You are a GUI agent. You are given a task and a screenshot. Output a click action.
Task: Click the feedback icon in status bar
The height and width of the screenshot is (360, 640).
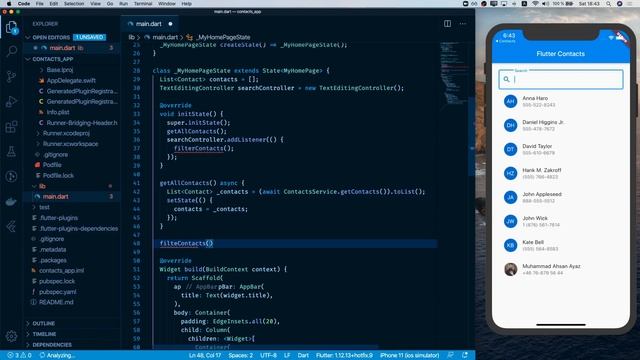pyautogui.click(x=450, y=355)
